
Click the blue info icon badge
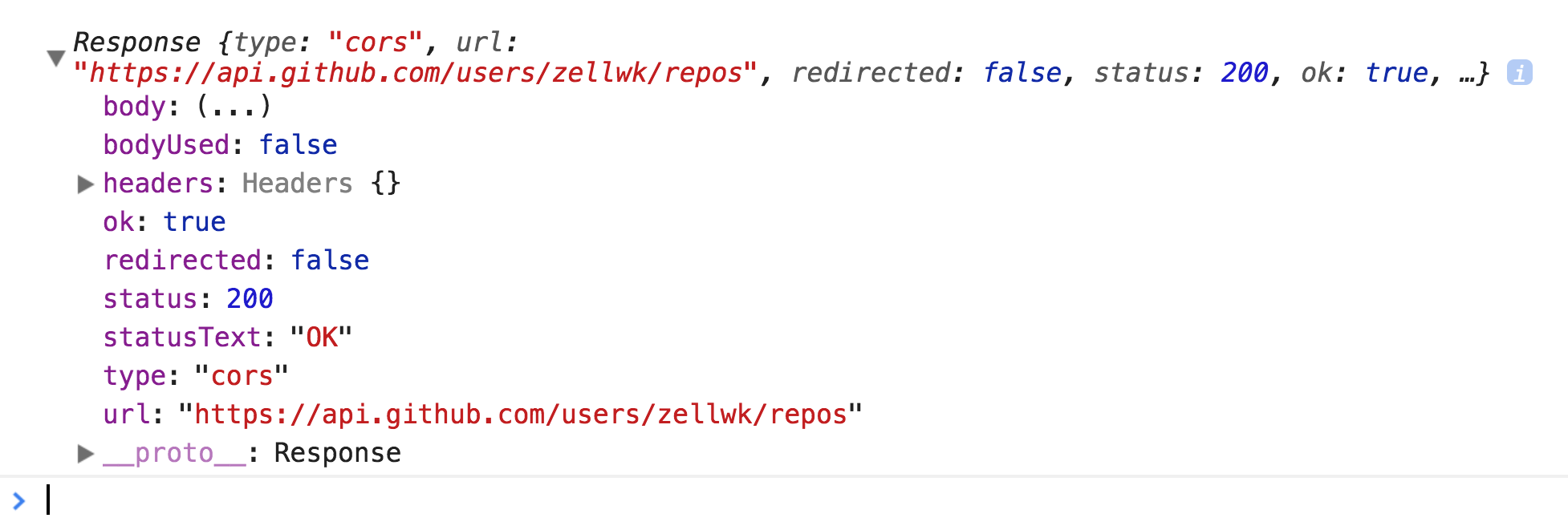coord(1519,73)
